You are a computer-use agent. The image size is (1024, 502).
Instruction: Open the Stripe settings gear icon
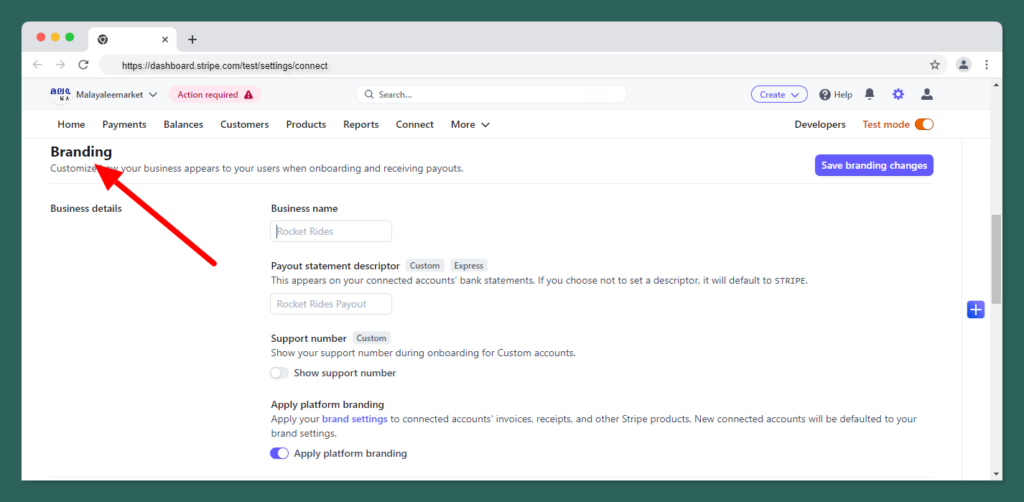pyautogui.click(x=898, y=94)
